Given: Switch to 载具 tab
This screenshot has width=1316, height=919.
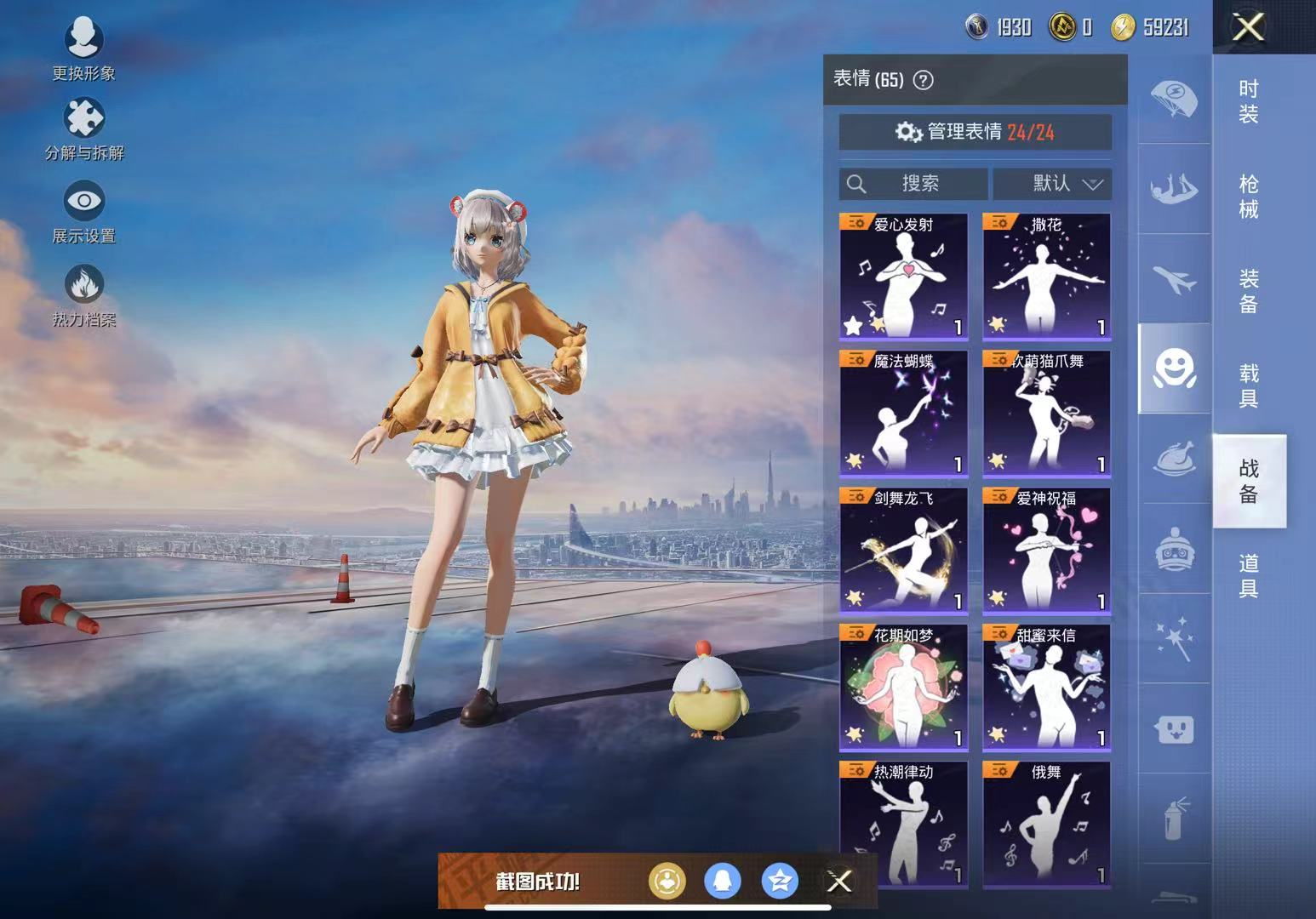Looking at the screenshot, I should 1249,385.
